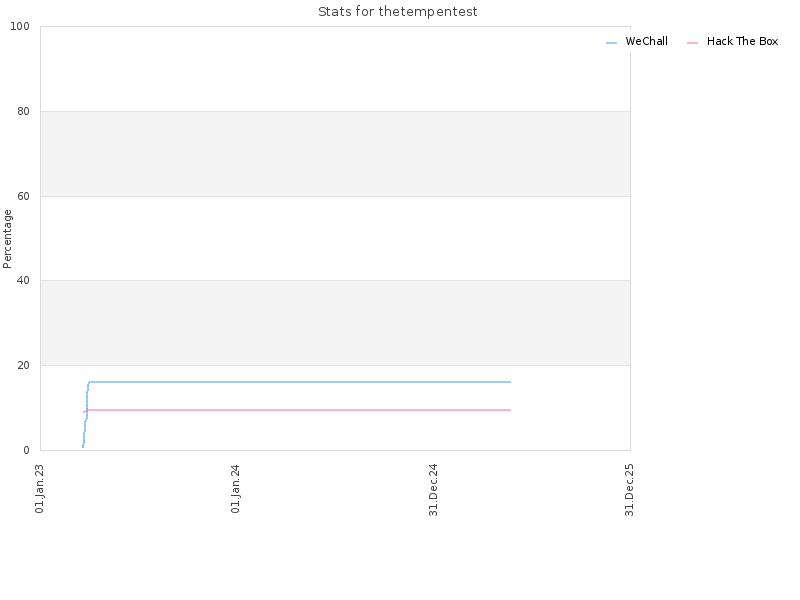Screen dimensions: 800x600
Task: Click the 31.Dec.24 x-axis date label
Action: click(433, 490)
